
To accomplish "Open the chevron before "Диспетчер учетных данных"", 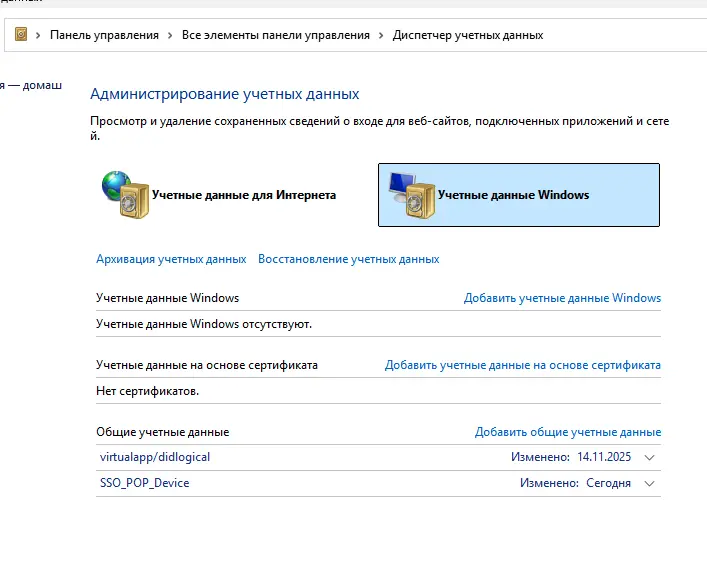I will click(381, 35).
